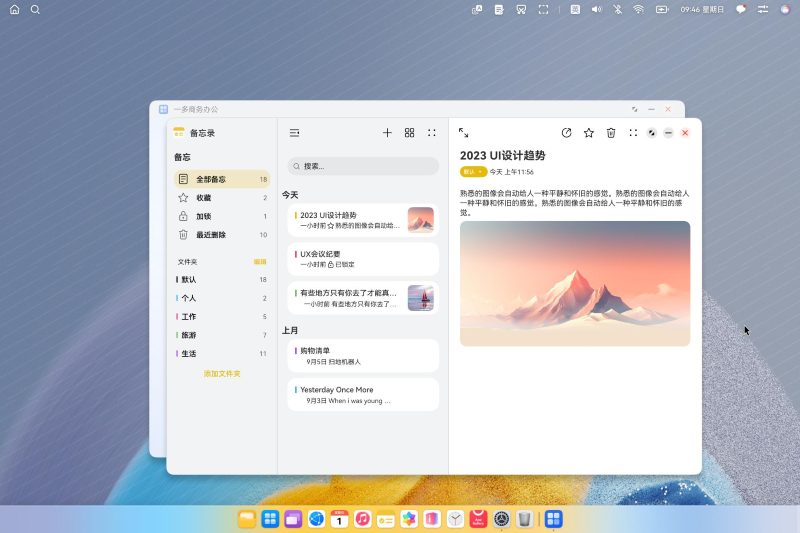Open Bluetooth settings from status bar
800x533 pixels.
617,9
